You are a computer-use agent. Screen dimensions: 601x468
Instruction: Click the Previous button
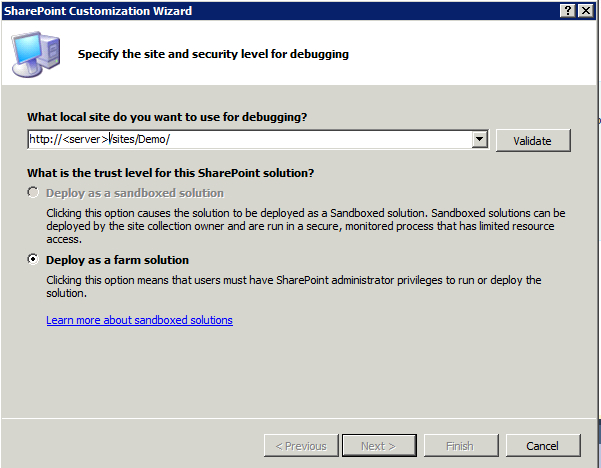[301, 445]
